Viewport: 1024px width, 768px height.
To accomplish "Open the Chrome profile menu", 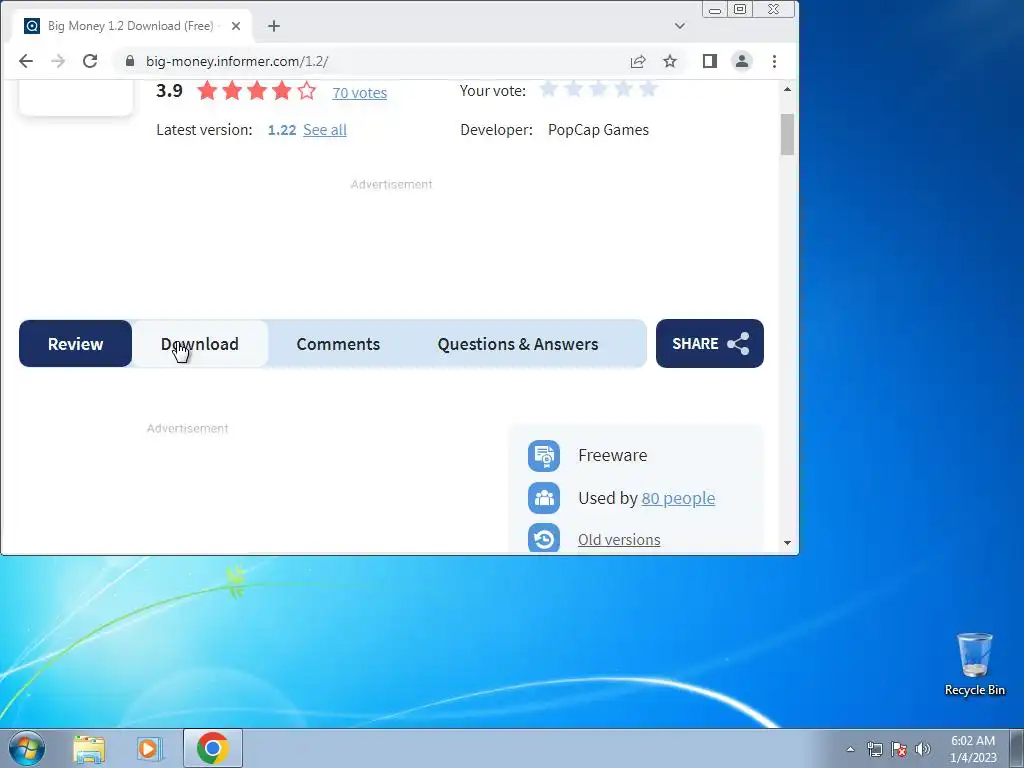I will (742, 61).
